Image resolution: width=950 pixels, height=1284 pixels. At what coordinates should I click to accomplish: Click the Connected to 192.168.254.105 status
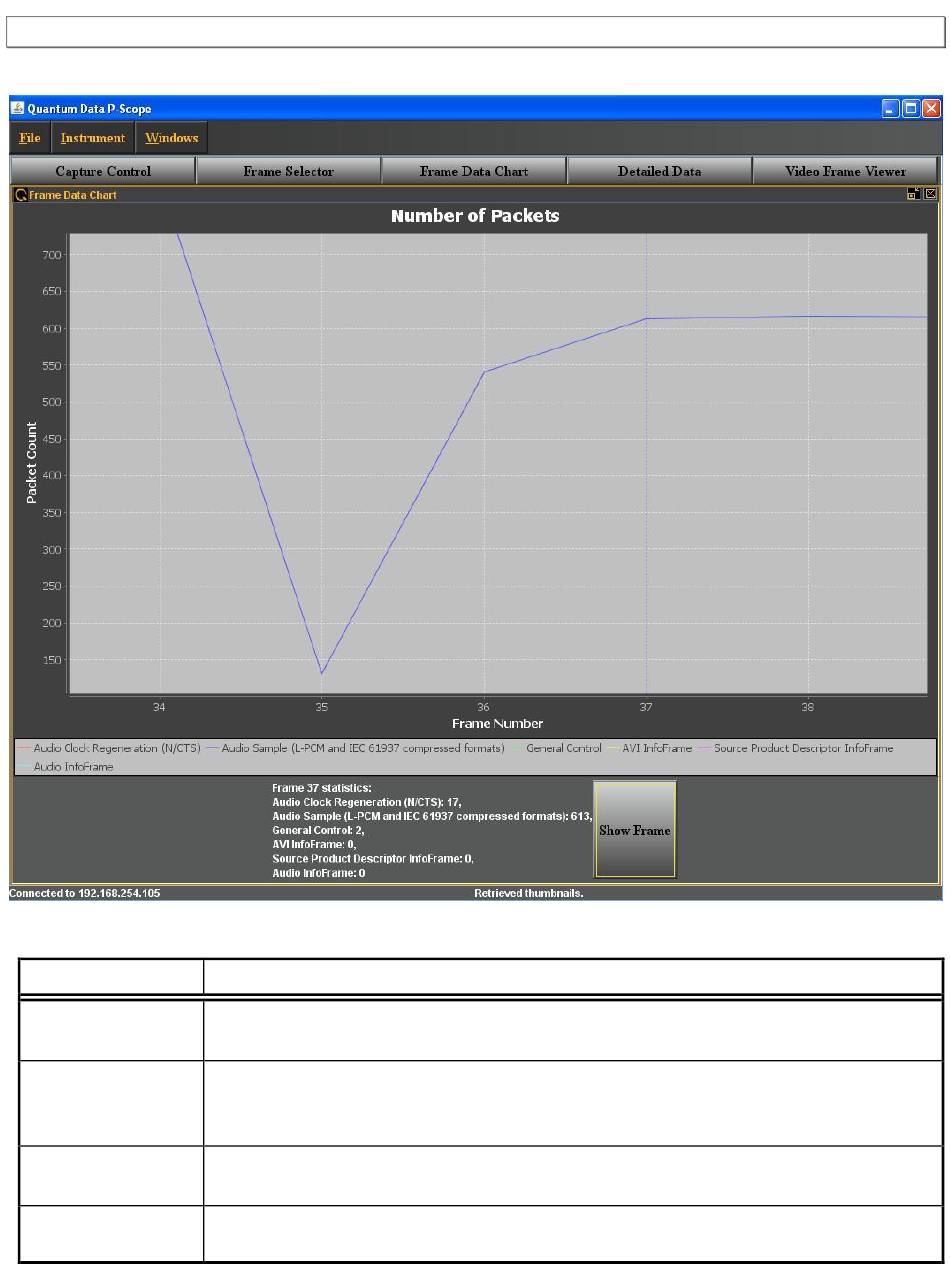pyautogui.click(x=85, y=893)
